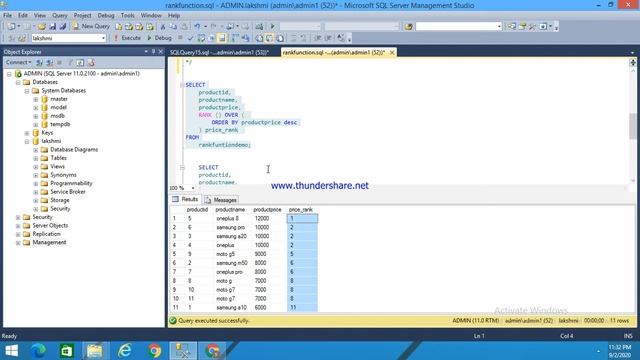Open the Connect dropdown in Object Explorer
Image resolution: width=640 pixels, height=360 pixels.
18,62
